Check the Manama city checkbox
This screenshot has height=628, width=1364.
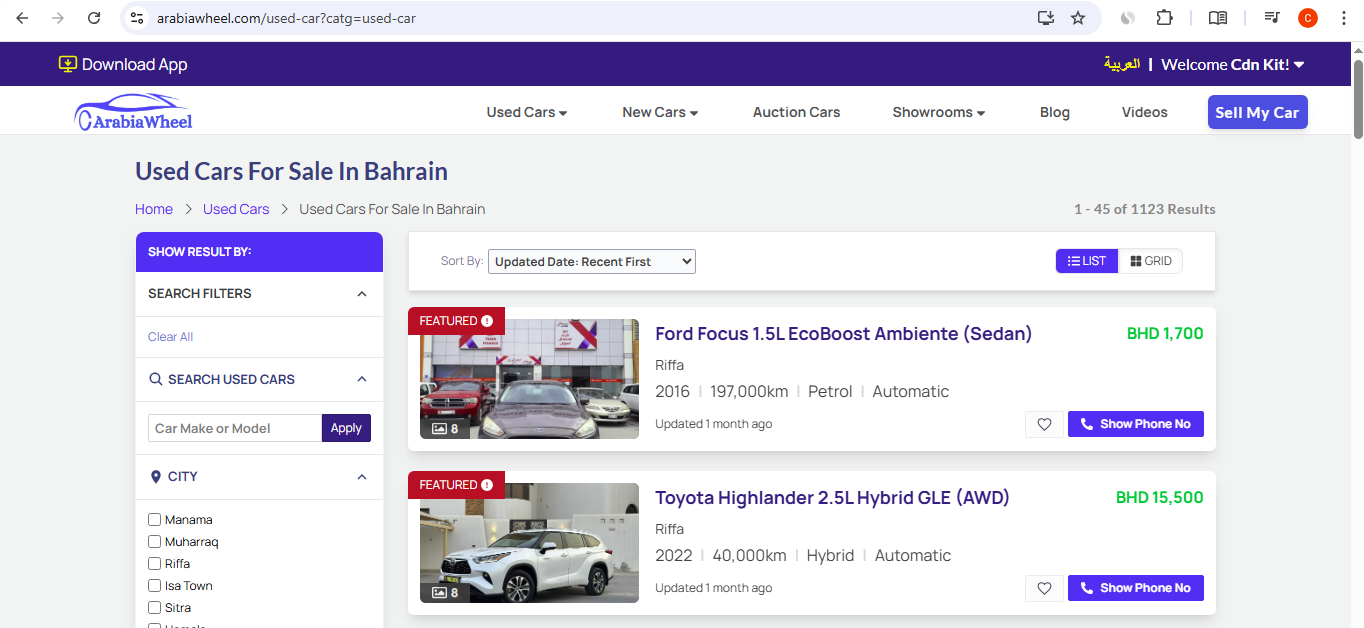point(155,520)
